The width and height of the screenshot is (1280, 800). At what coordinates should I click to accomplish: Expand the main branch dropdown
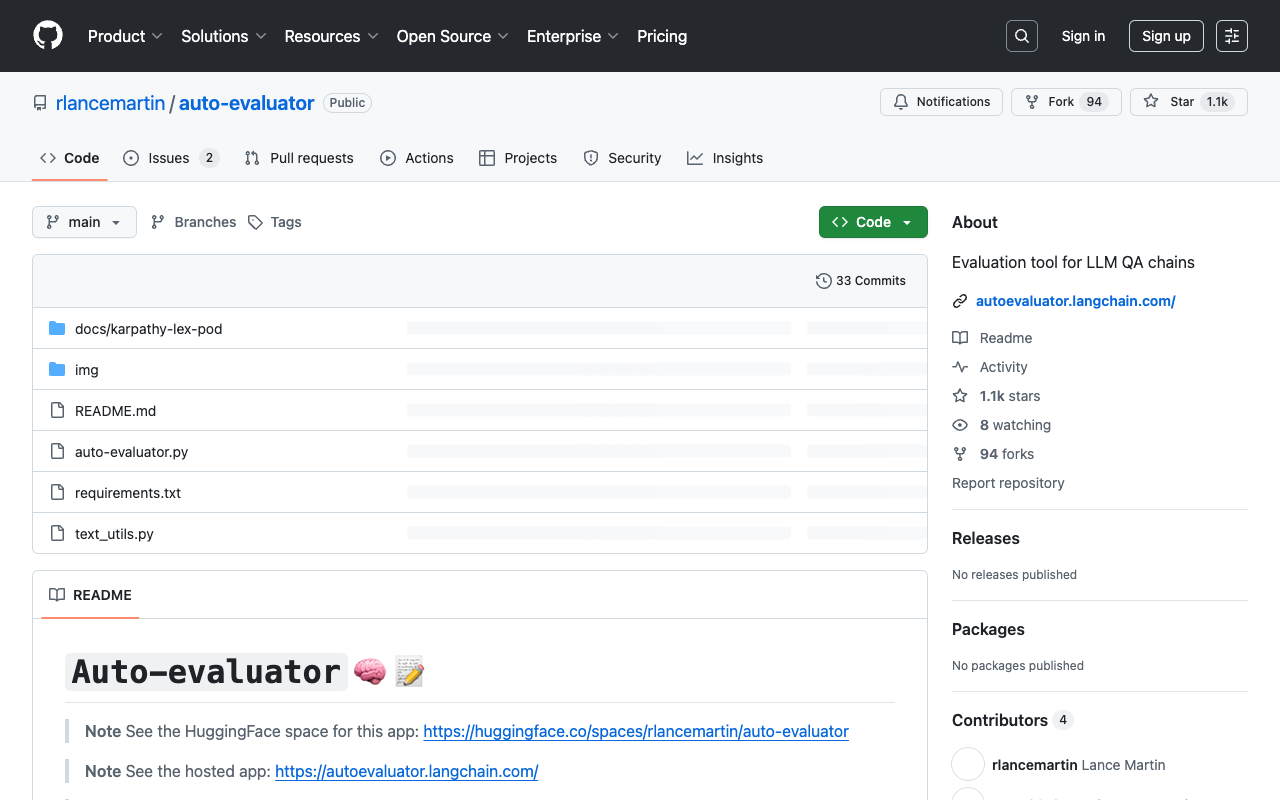pos(84,222)
